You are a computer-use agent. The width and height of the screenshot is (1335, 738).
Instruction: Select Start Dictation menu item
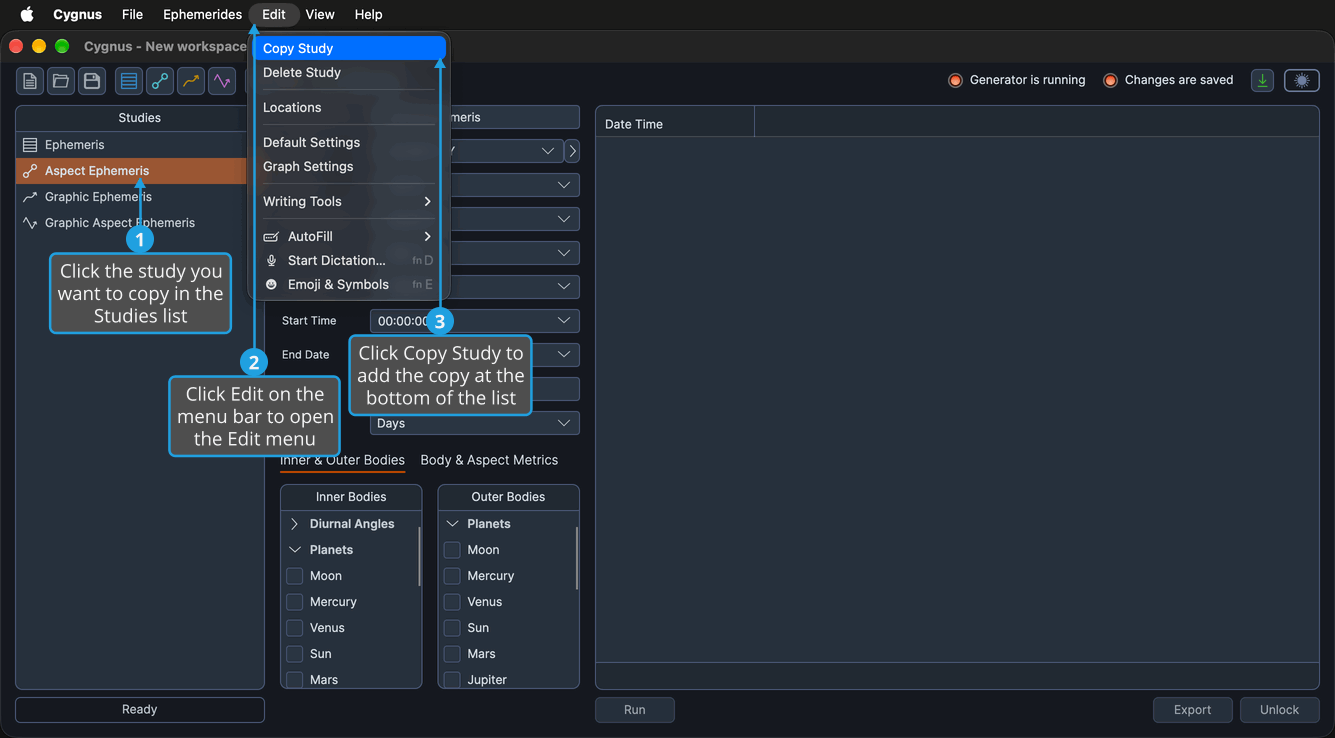coord(349,261)
